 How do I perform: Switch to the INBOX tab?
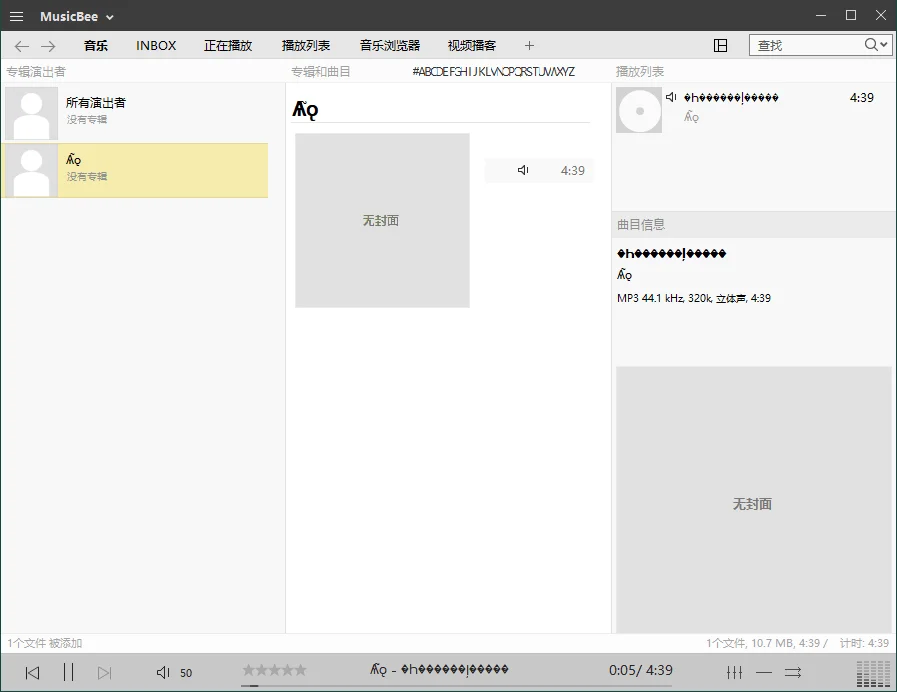pyautogui.click(x=155, y=45)
